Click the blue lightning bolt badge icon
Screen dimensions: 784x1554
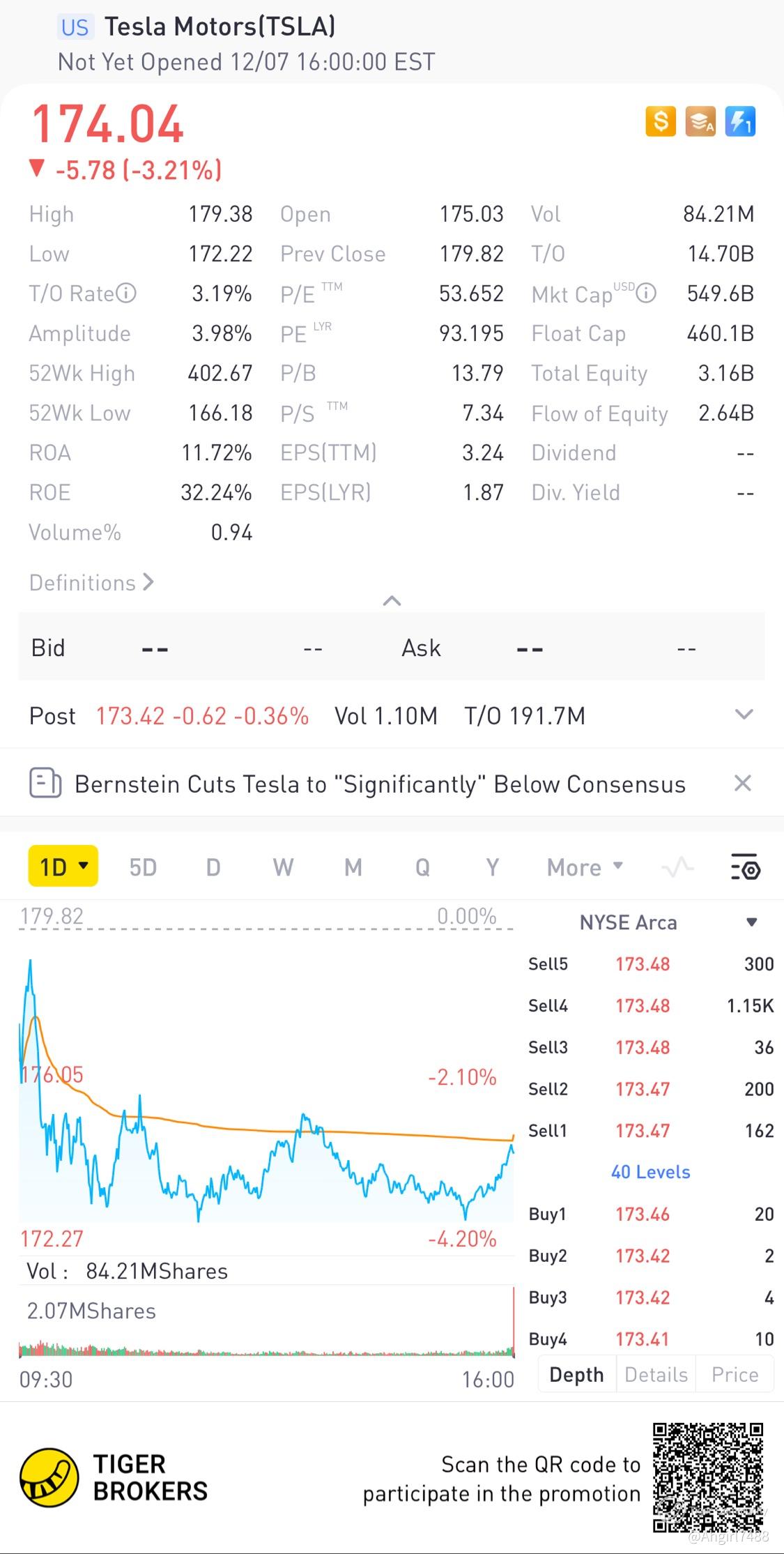click(x=740, y=122)
